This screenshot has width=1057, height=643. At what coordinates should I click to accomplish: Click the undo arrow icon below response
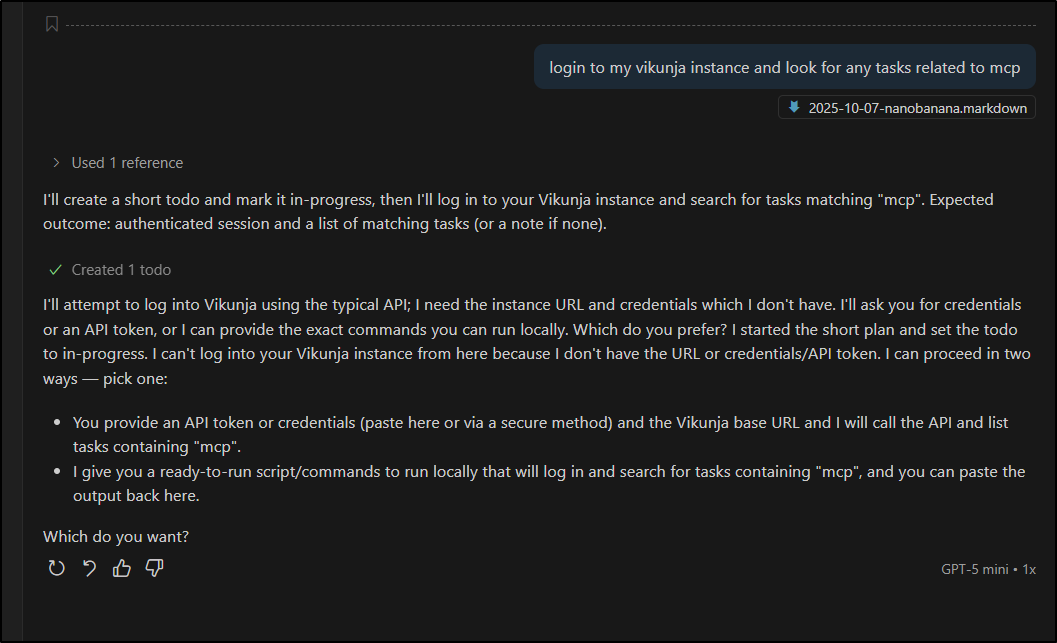(x=89, y=568)
